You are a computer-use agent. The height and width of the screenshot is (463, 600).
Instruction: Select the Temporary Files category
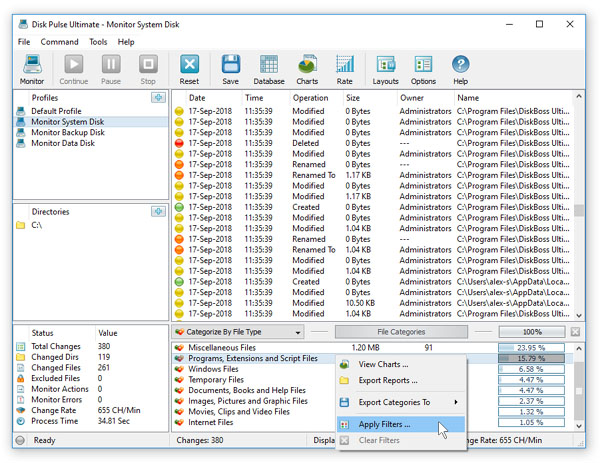coord(216,380)
